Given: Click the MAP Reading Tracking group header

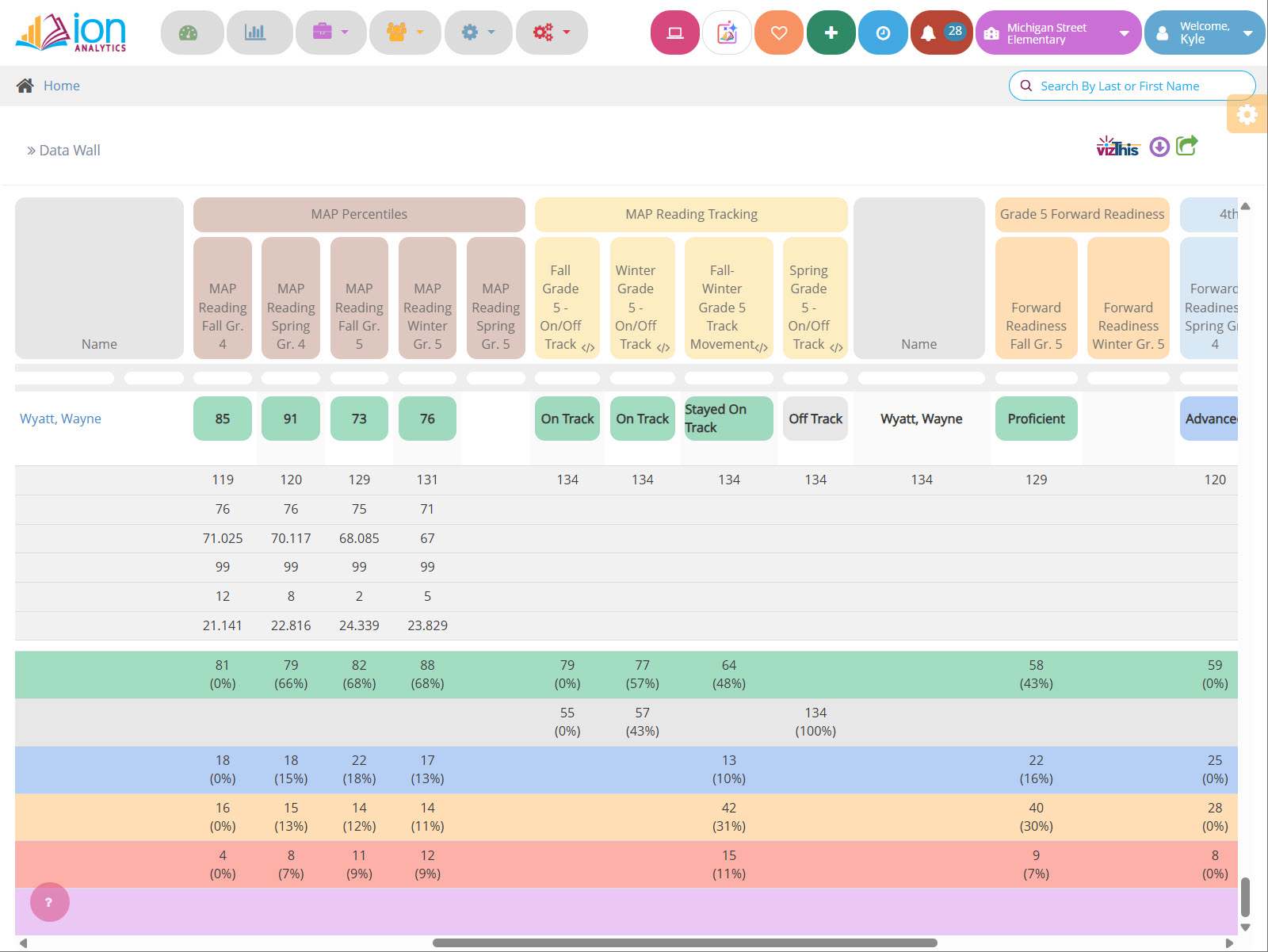Looking at the screenshot, I should [x=691, y=214].
